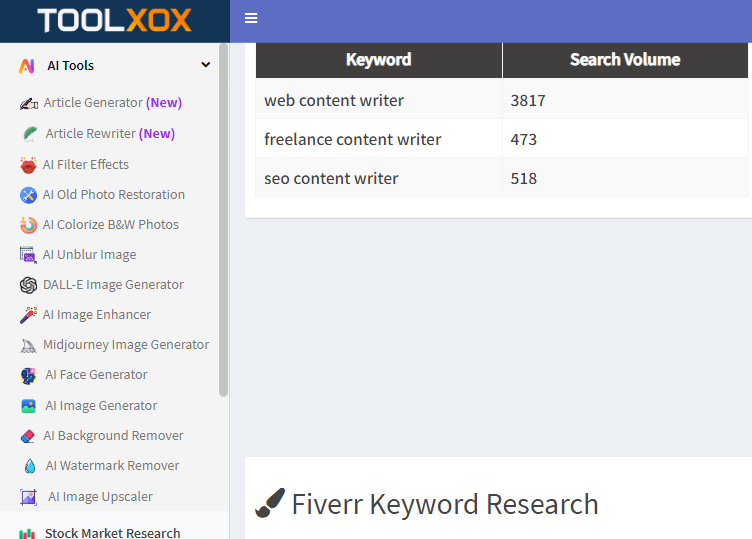This screenshot has height=539, width=752.
Task: Click the TOOLXOX logo
Action: [114, 21]
